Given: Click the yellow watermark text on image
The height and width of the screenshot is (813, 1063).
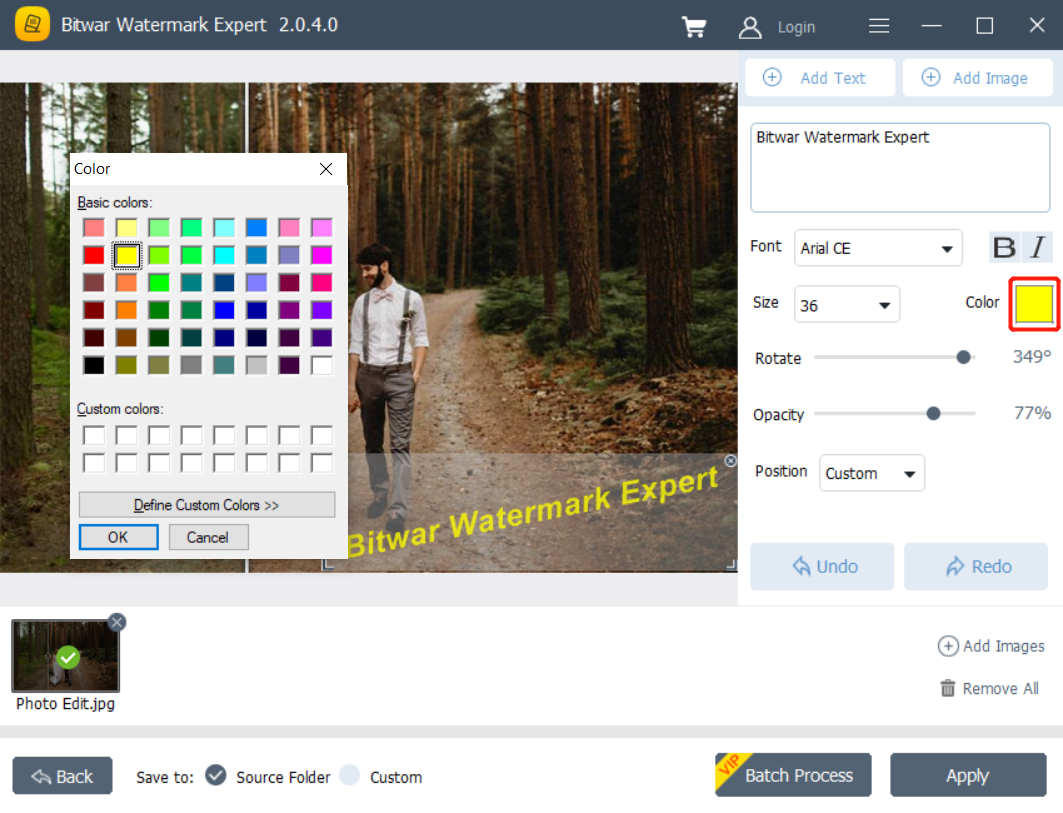Looking at the screenshot, I should [532, 512].
